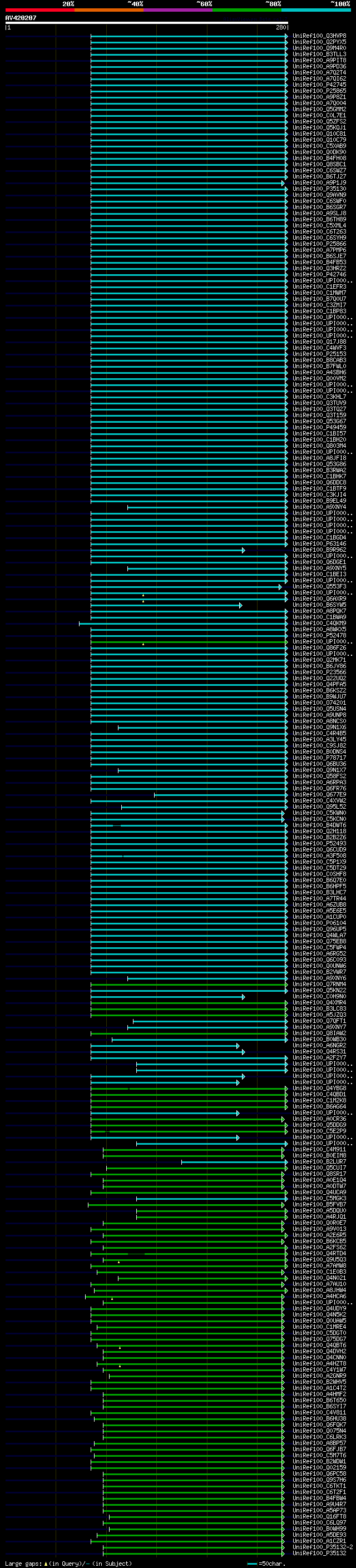Select the UniRef100_P52478 entry
This screenshot has height=1568, width=356.
[319, 635]
